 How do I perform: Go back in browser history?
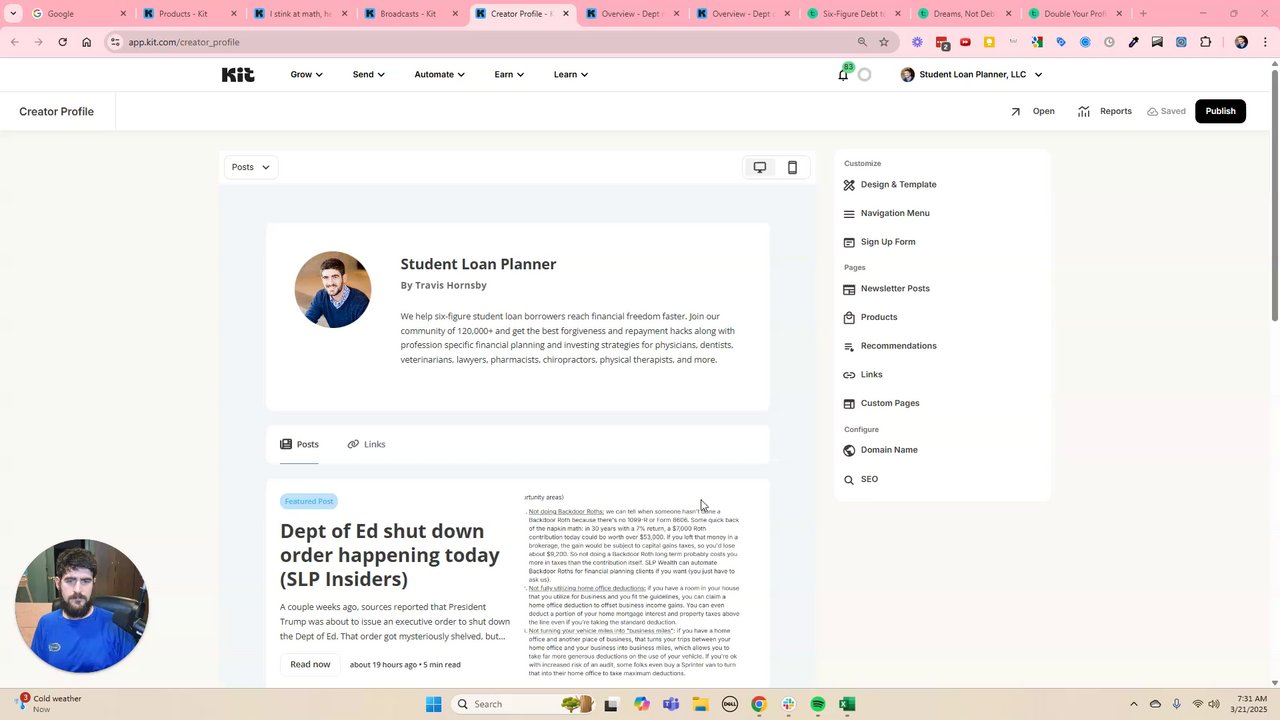(x=15, y=42)
